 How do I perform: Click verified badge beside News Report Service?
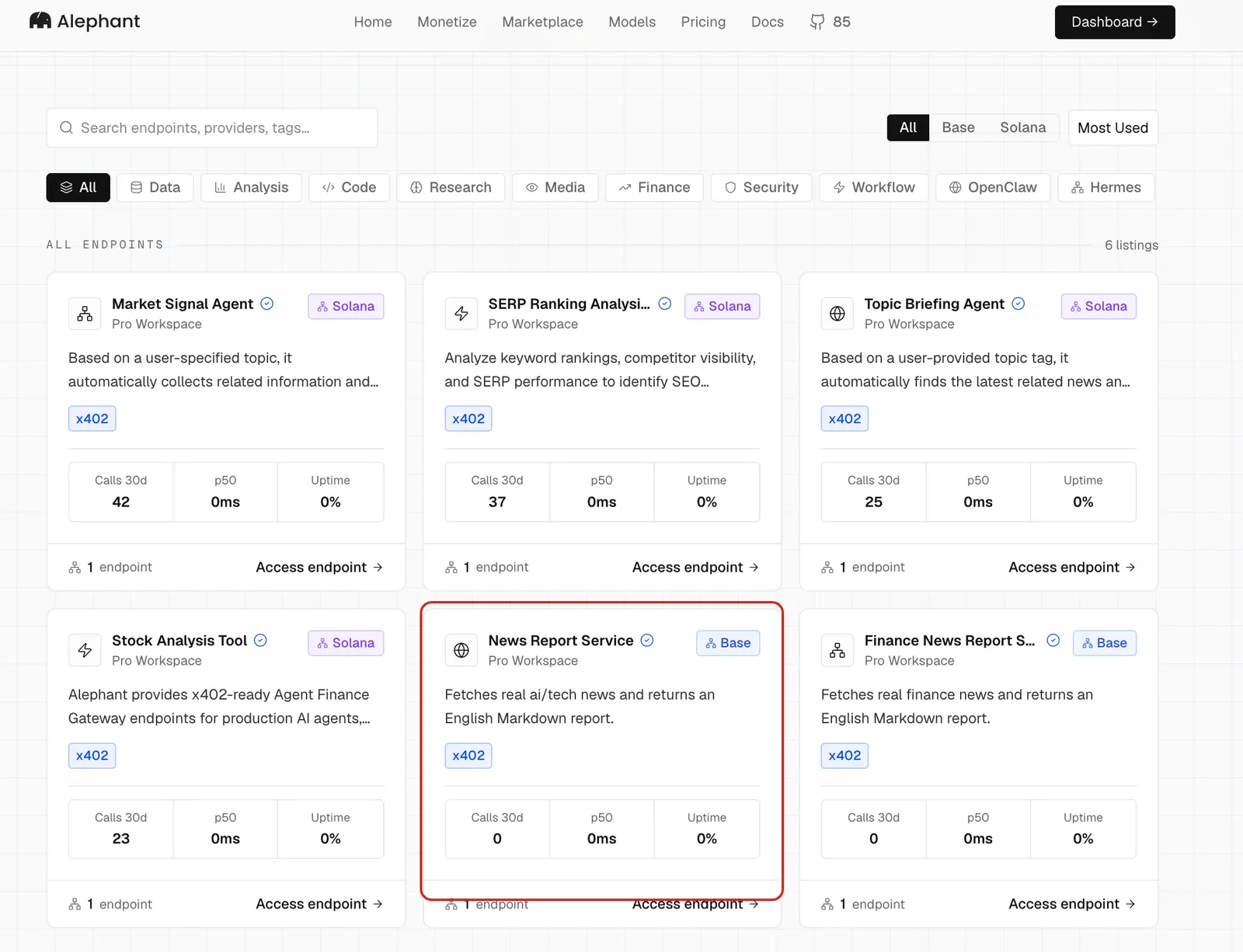[x=647, y=640]
